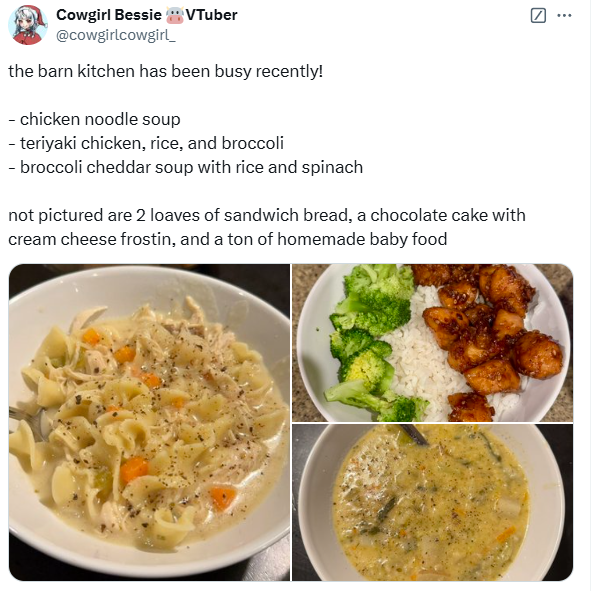Open the Cowgirl Bessie display name link

tap(109, 15)
